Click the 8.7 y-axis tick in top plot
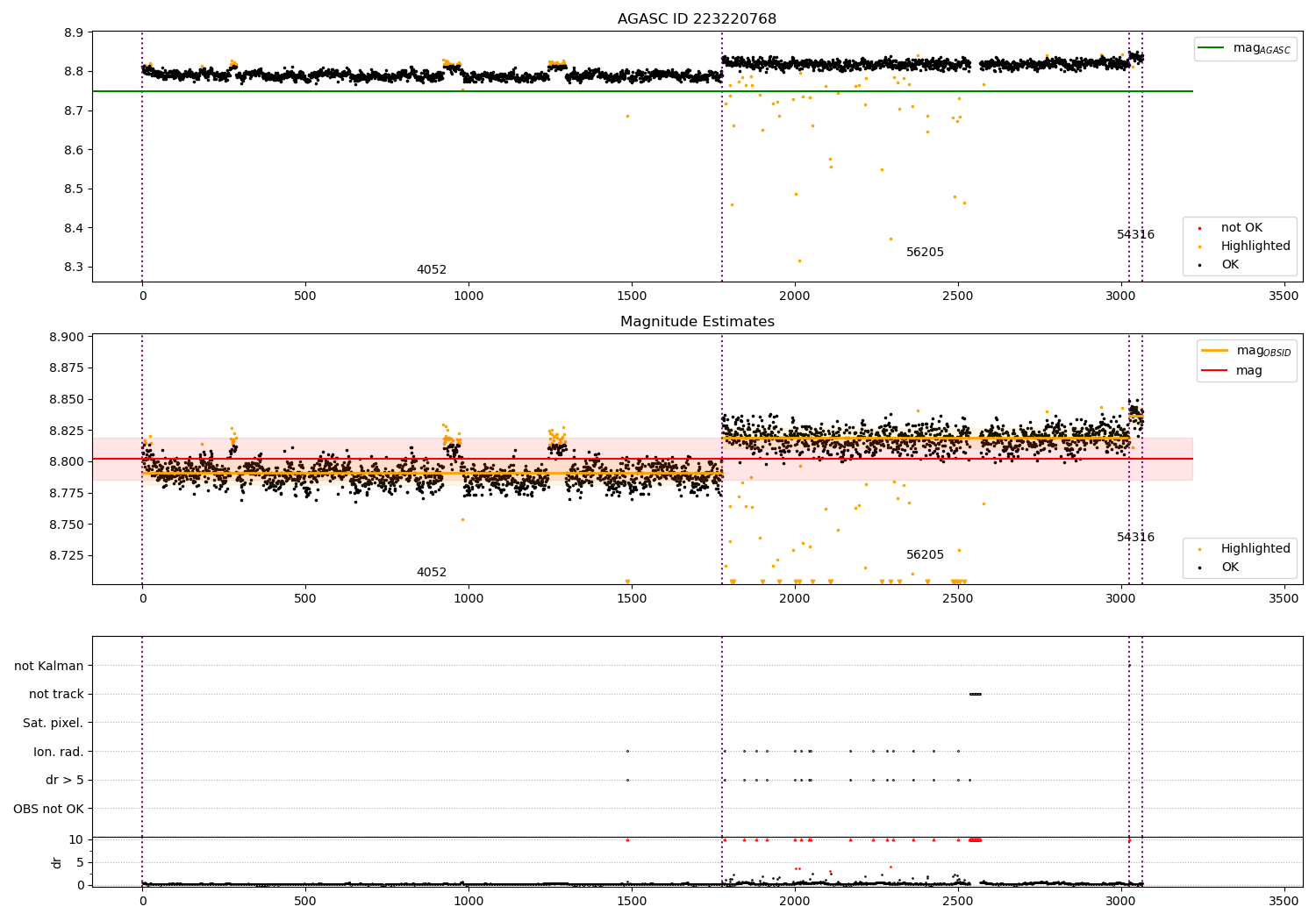This screenshot has width=1316, height=921. [x=74, y=111]
